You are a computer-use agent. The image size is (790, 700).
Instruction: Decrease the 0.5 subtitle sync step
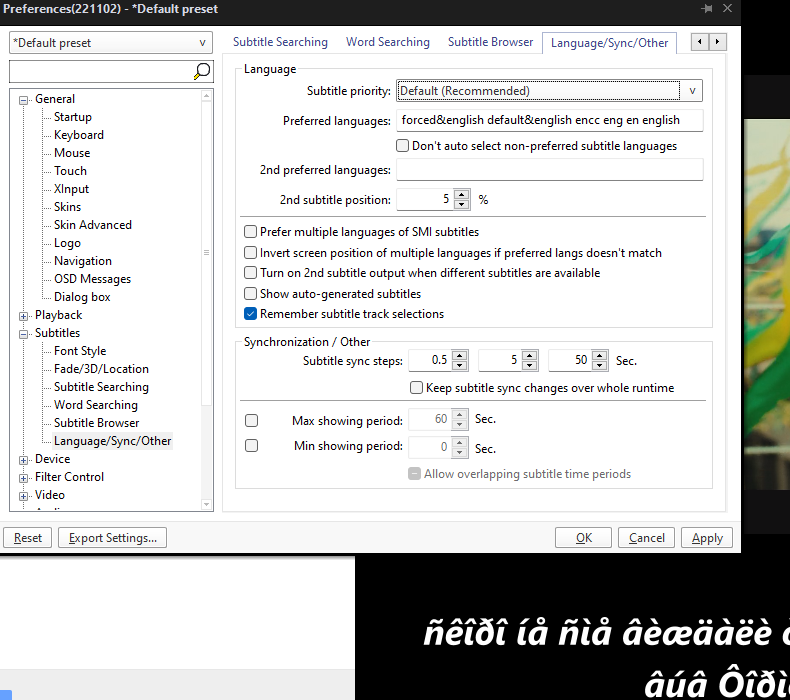(460, 365)
